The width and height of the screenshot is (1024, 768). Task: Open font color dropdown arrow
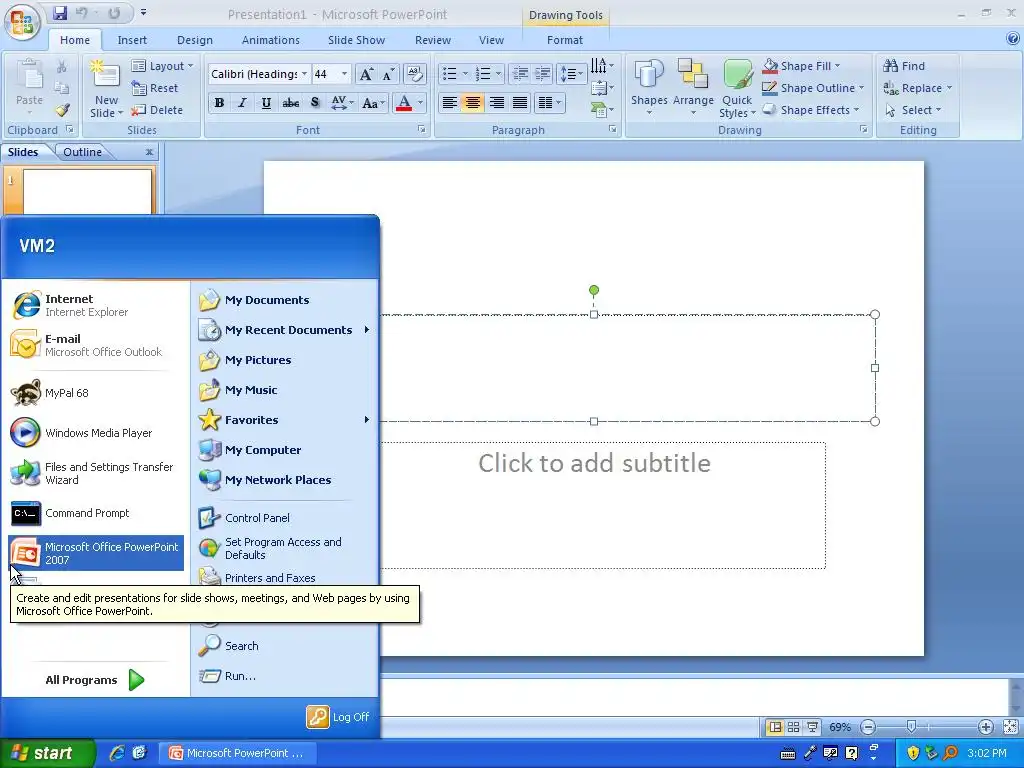pyautogui.click(x=420, y=103)
